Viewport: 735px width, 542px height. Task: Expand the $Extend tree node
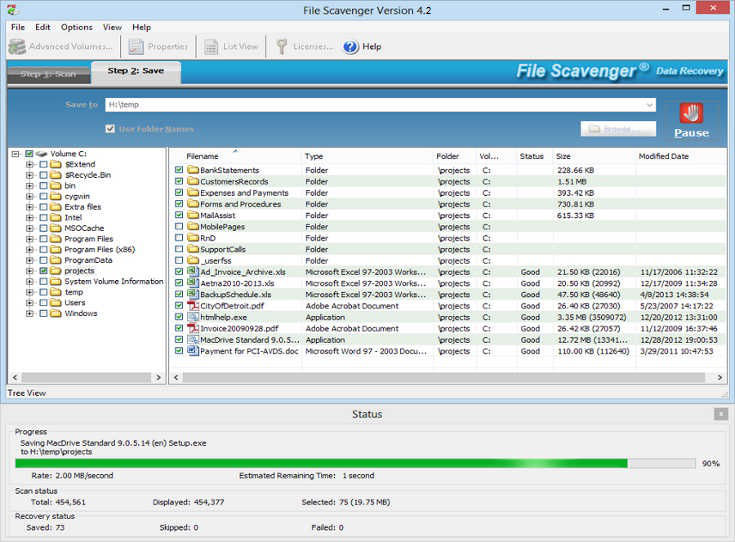[x=30, y=165]
